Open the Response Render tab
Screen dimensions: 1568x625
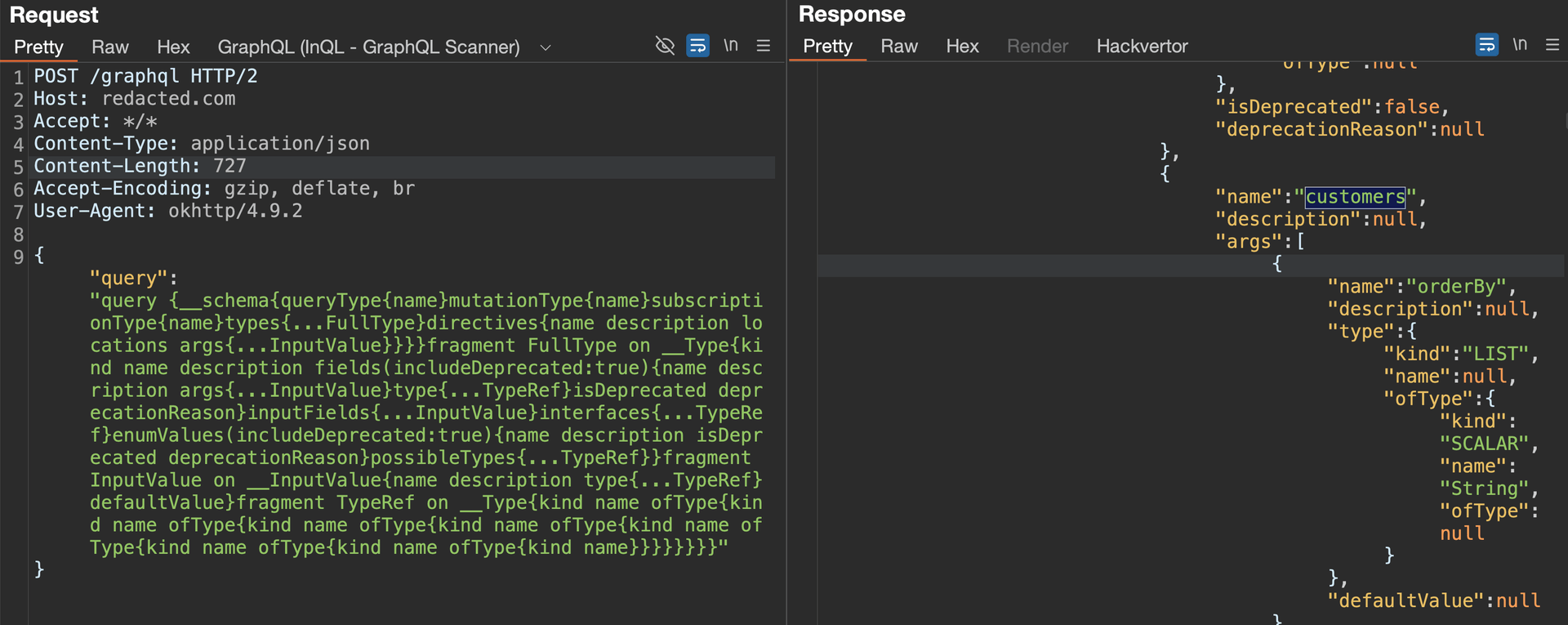[x=1037, y=47]
